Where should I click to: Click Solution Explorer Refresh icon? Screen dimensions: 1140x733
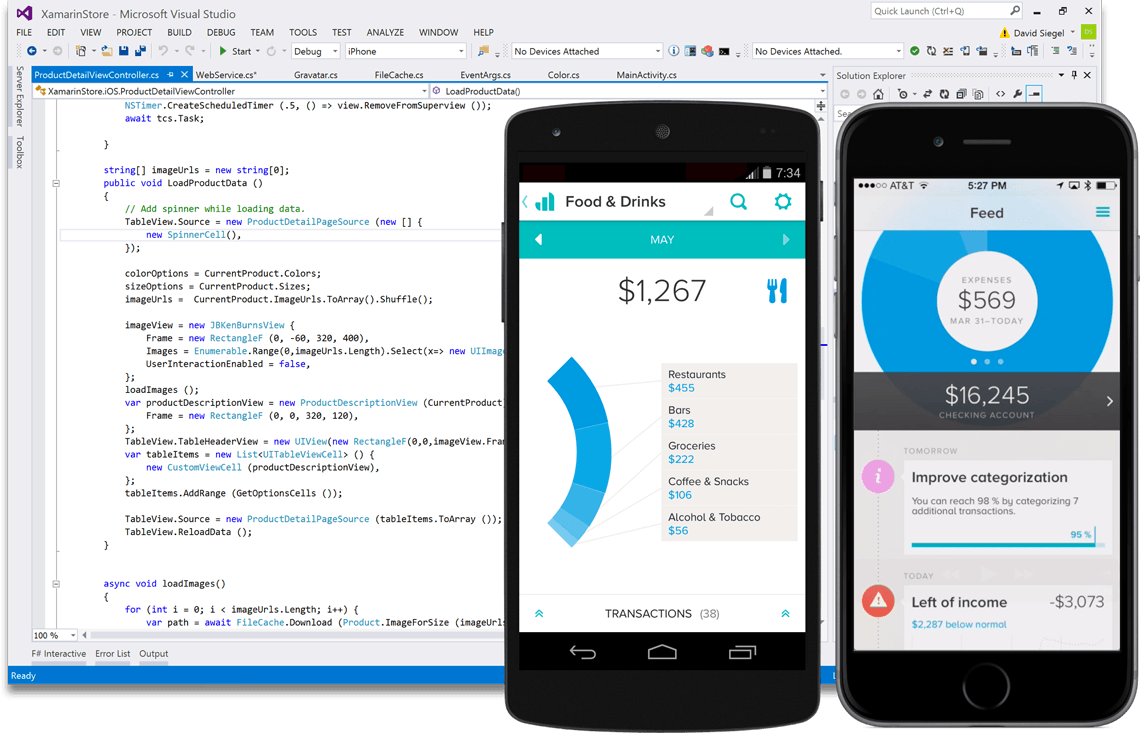coord(944,94)
